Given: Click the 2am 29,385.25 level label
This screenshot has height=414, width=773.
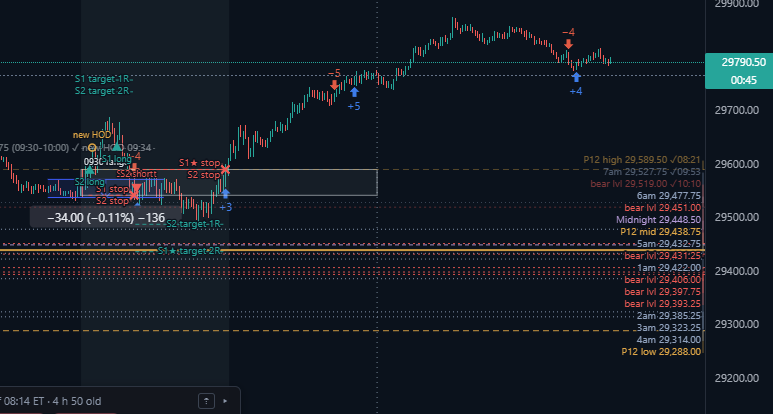Looking at the screenshot, I should point(668,315).
